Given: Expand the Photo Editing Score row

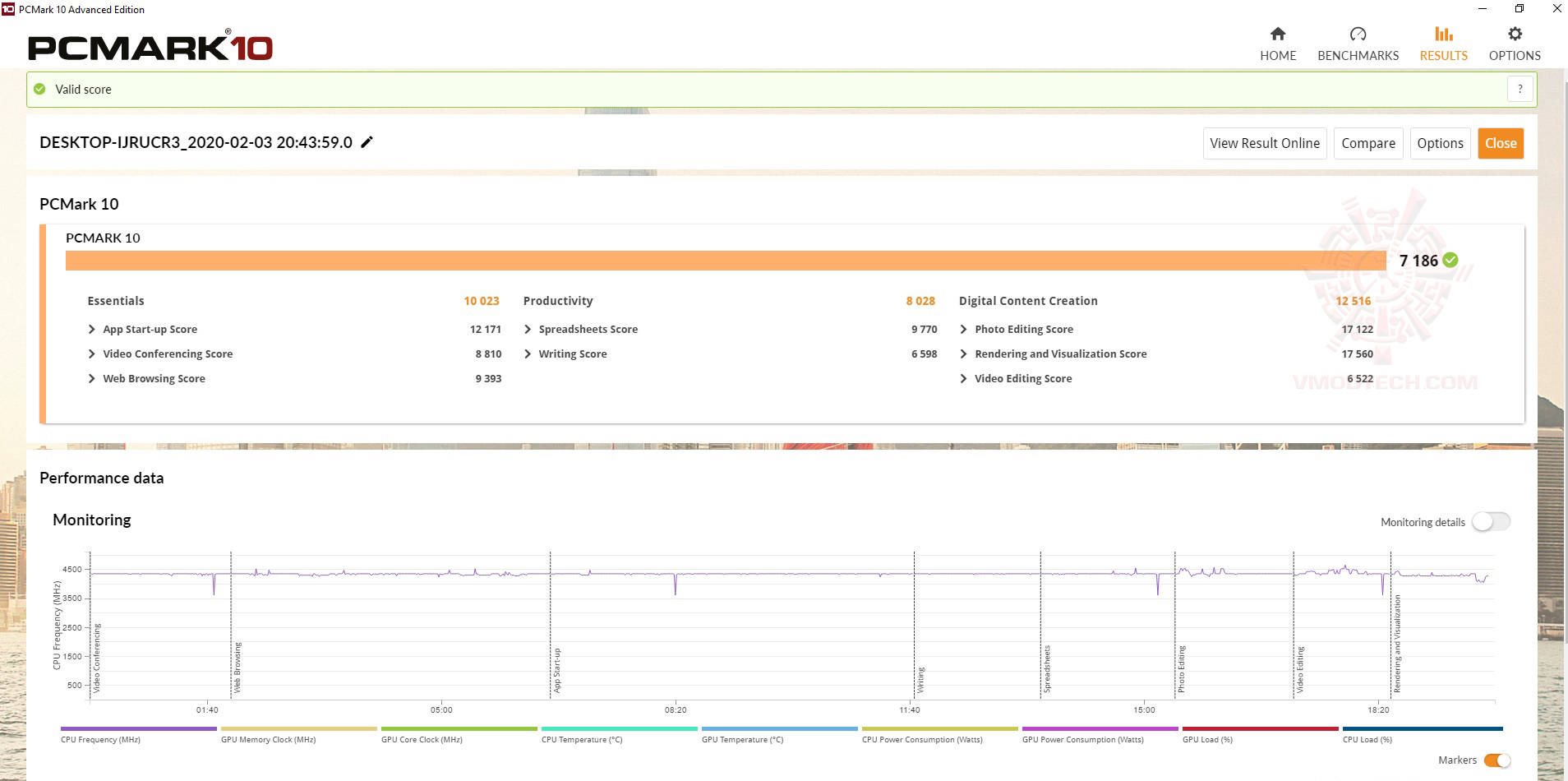Looking at the screenshot, I should click(x=963, y=329).
